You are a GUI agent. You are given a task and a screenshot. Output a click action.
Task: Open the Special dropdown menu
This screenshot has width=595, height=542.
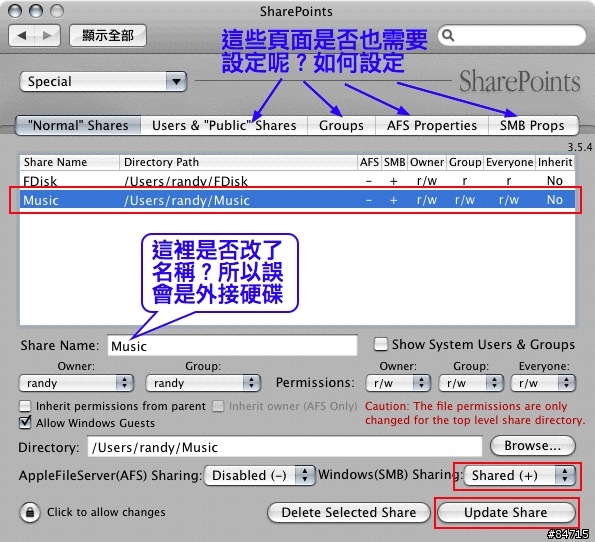tap(103, 81)
